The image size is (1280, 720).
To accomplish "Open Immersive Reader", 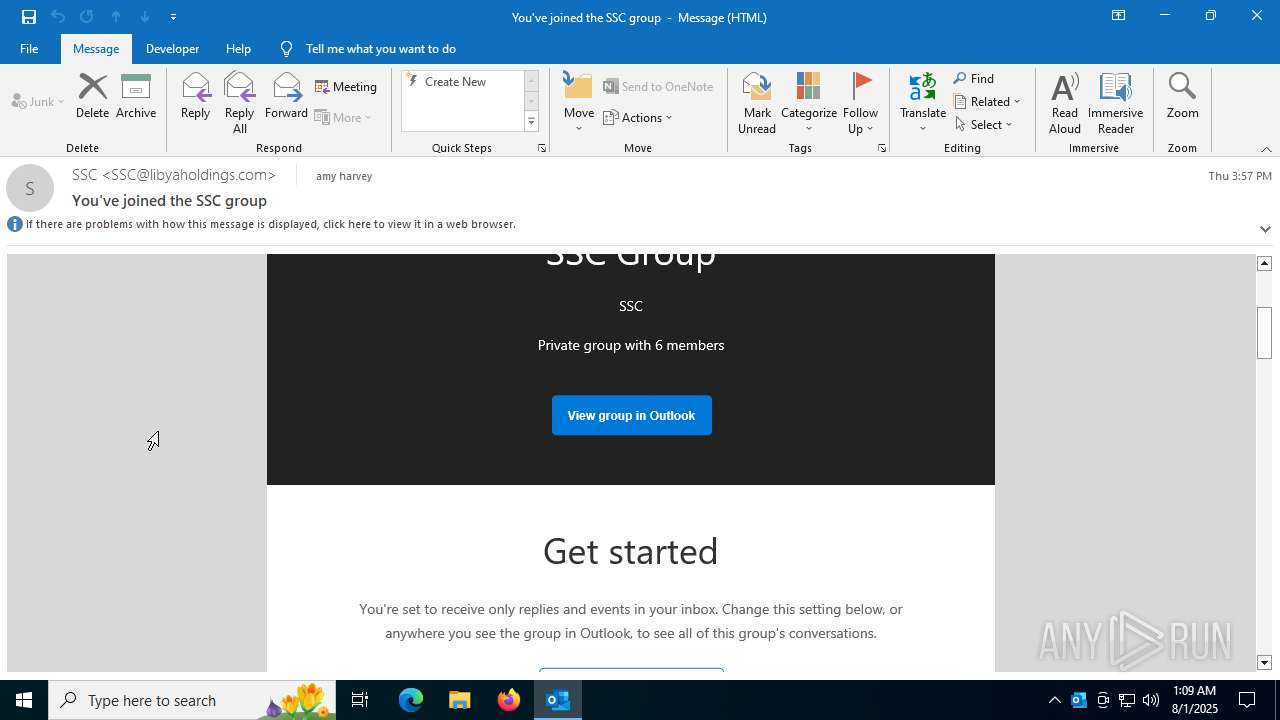I will pos(1115,103).
